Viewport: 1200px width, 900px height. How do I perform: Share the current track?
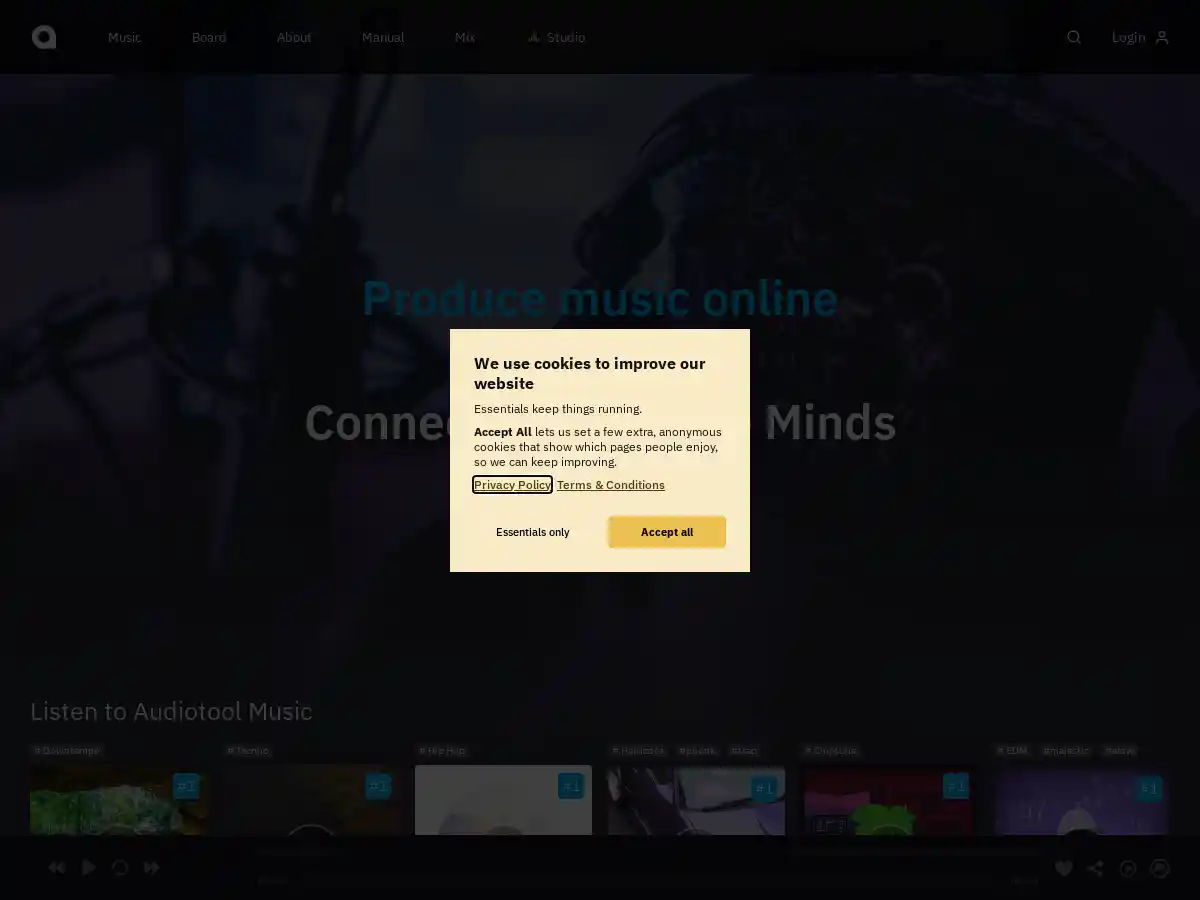(x=1095, y=868)
